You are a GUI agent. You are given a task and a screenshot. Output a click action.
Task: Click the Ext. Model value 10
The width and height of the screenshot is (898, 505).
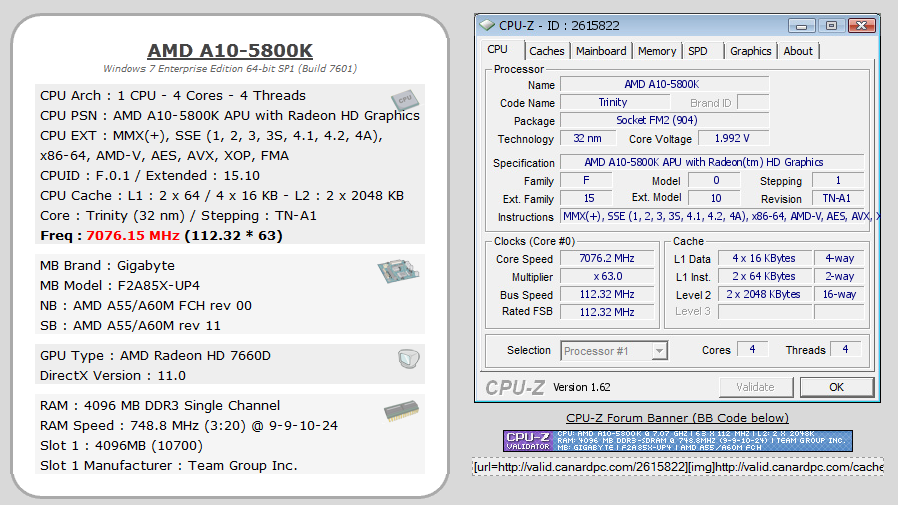click(x=714, y=199)
